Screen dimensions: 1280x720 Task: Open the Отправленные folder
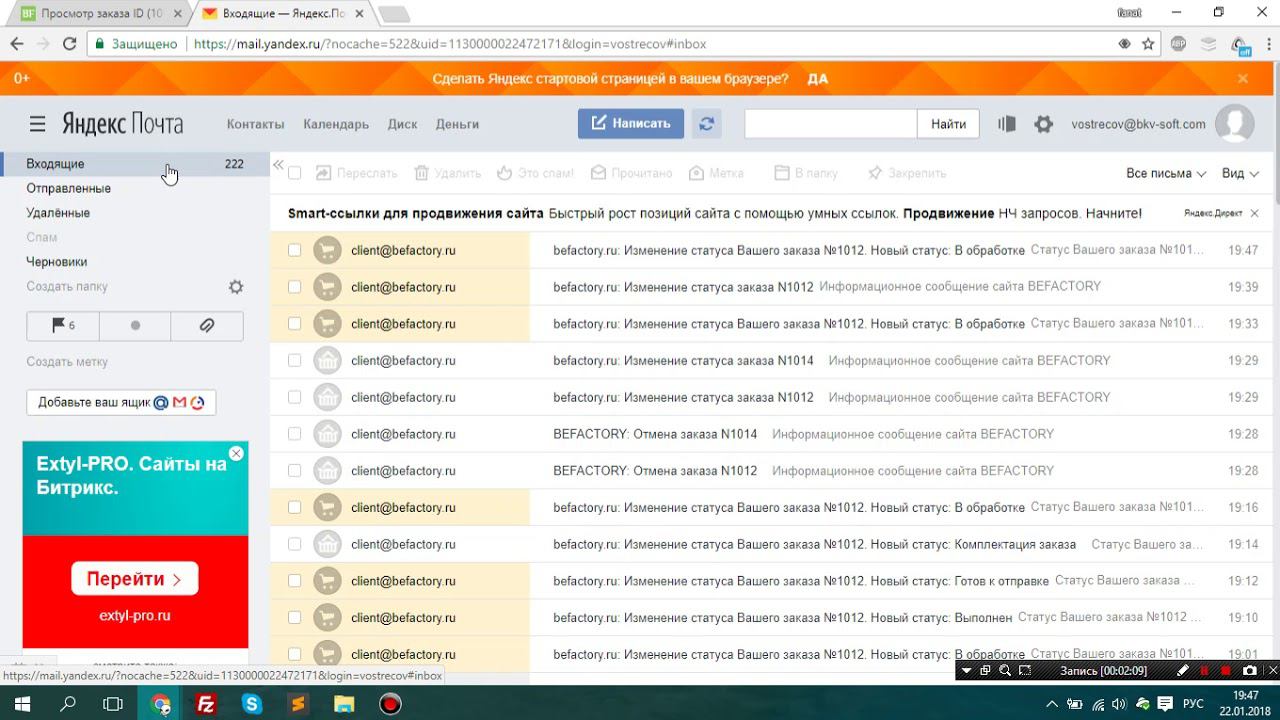[x=68, y=188]
